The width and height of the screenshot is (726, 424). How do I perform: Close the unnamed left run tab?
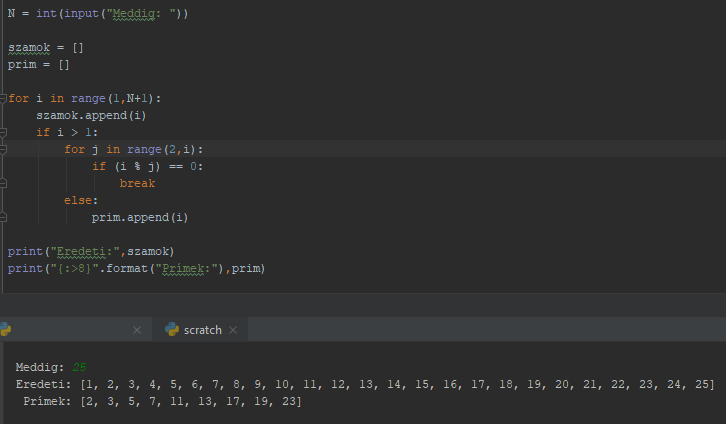137,330
